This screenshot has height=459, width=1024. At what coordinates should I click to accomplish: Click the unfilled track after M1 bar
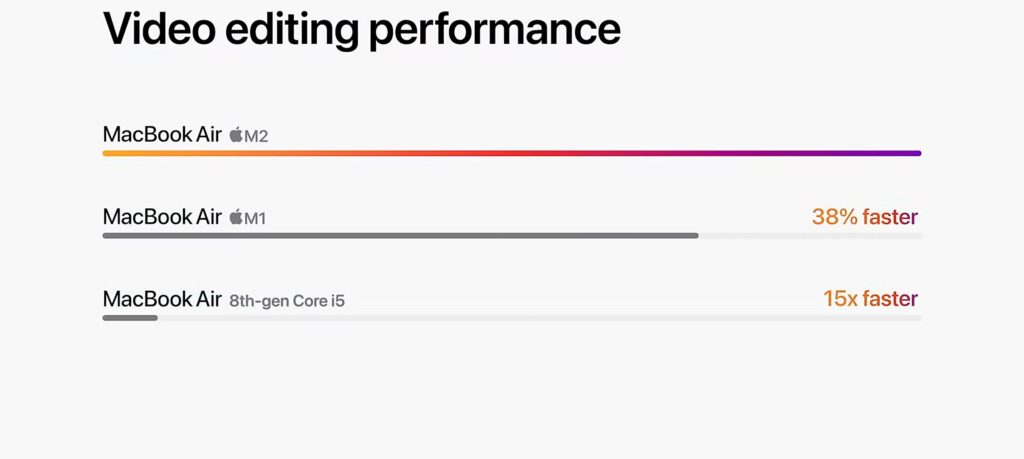810,236
